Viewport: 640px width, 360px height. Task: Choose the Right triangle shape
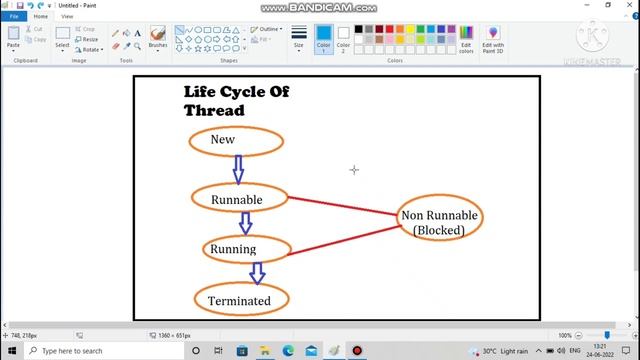[179, 40]
